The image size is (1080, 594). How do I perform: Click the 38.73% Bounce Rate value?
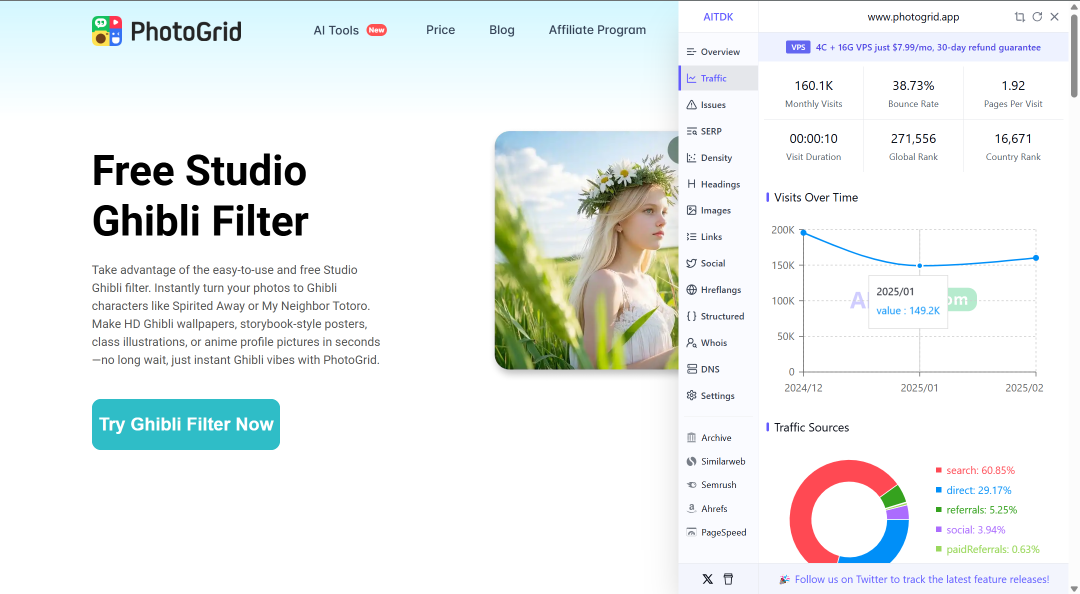pos(913,85)
